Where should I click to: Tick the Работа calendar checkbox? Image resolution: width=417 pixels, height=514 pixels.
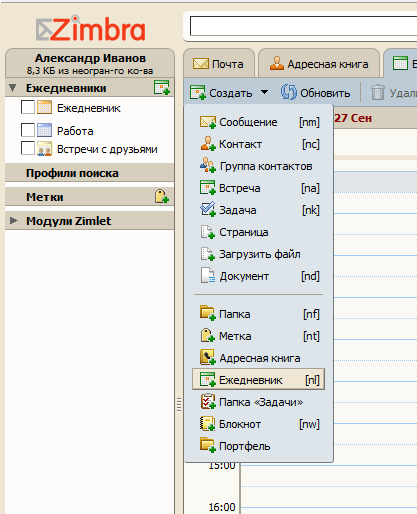click(x=28, y=130)
